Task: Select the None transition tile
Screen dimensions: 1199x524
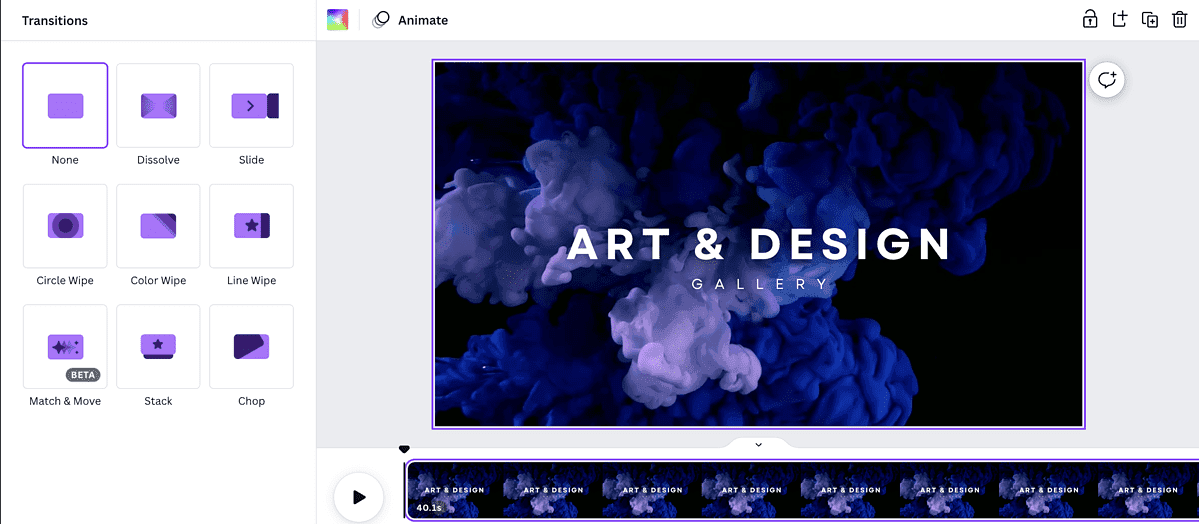Action: pyautogui.click(x=65, y=105)
